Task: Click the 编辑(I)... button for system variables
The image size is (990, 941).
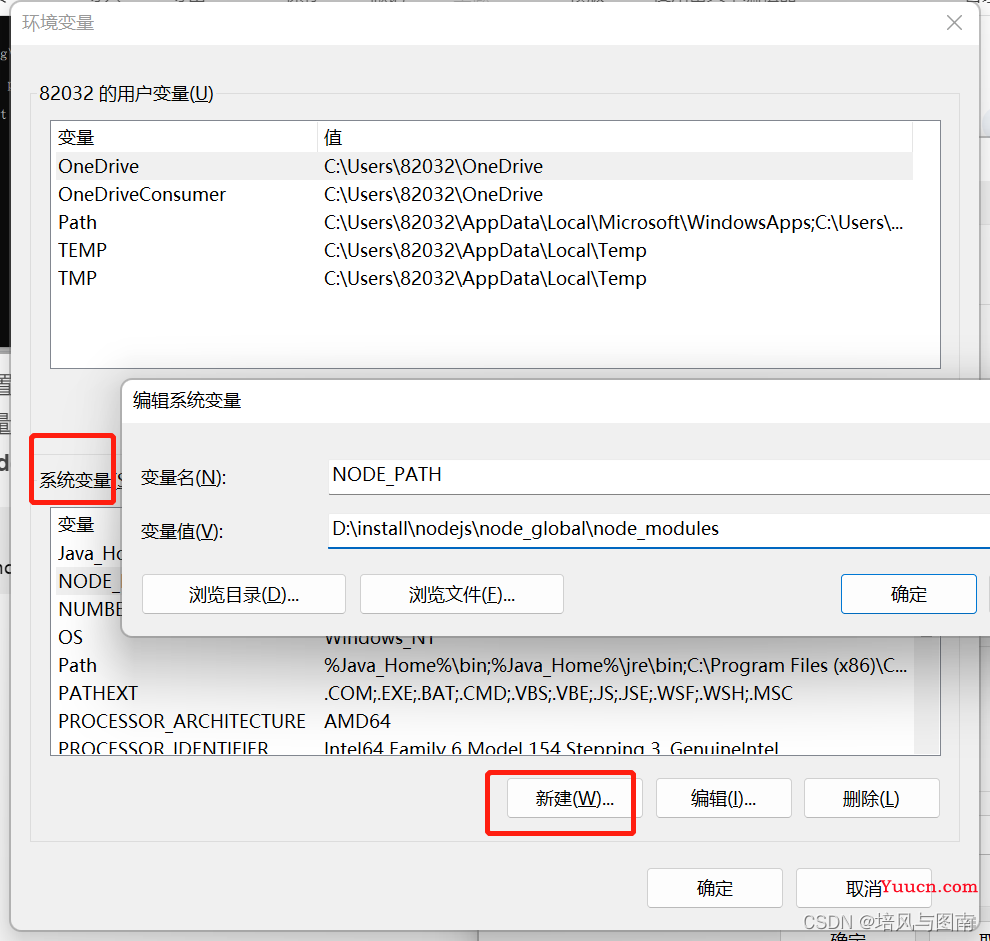Action: 724,798
